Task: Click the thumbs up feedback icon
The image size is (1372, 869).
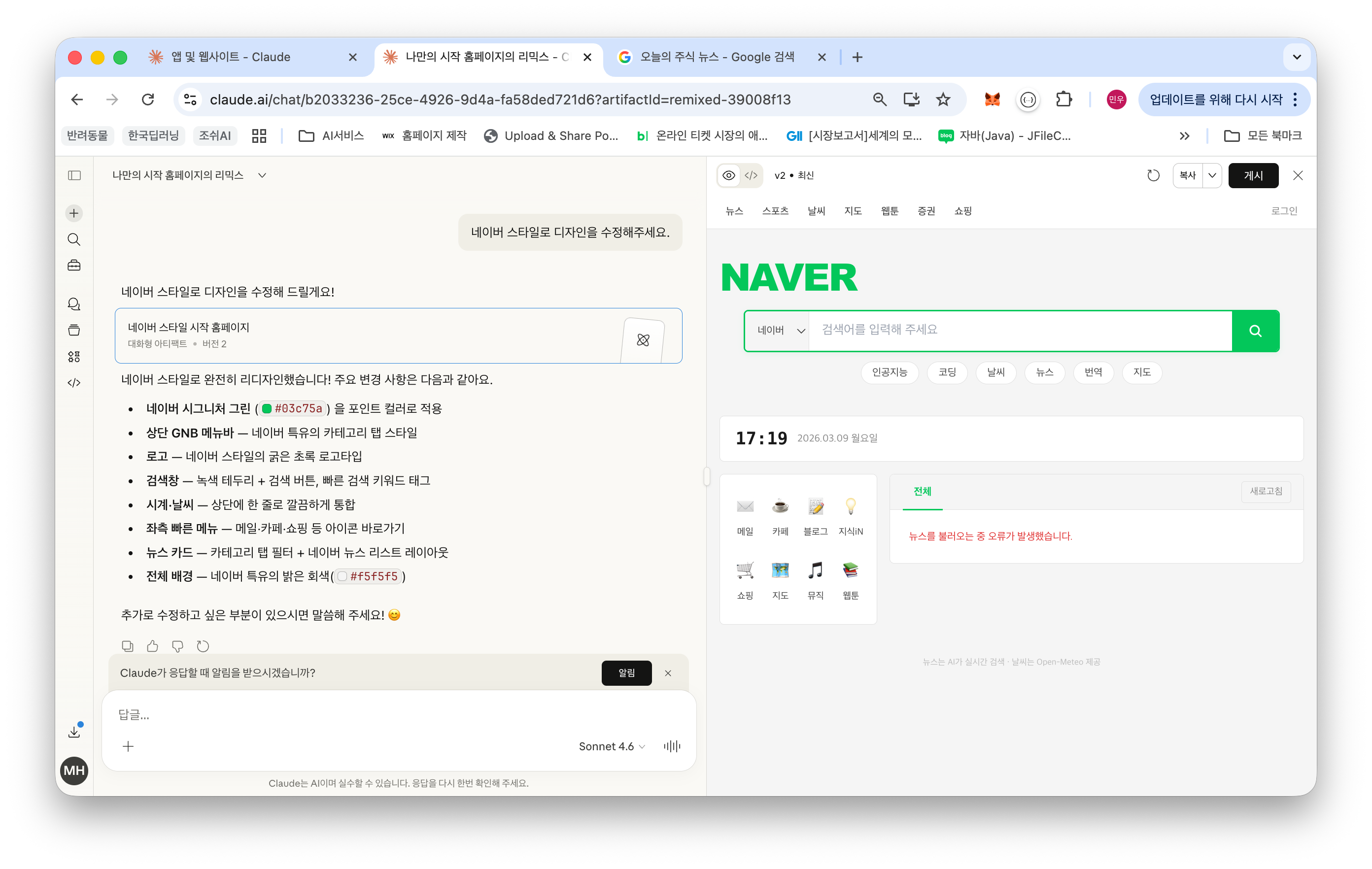Action: click(152, 646)
